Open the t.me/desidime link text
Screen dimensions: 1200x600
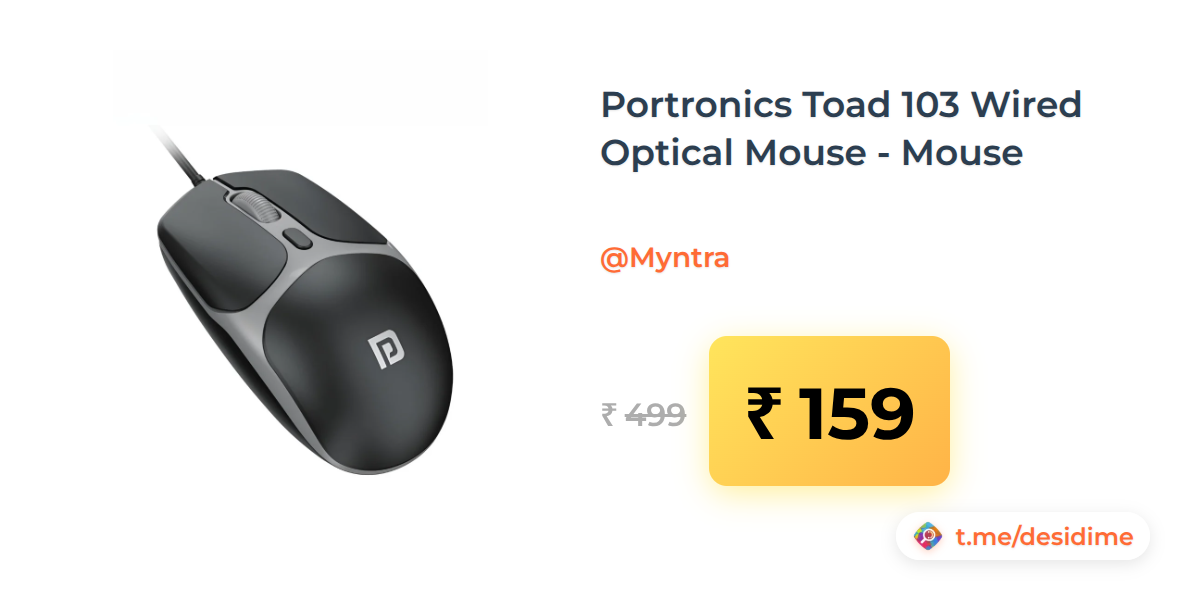1044,537
